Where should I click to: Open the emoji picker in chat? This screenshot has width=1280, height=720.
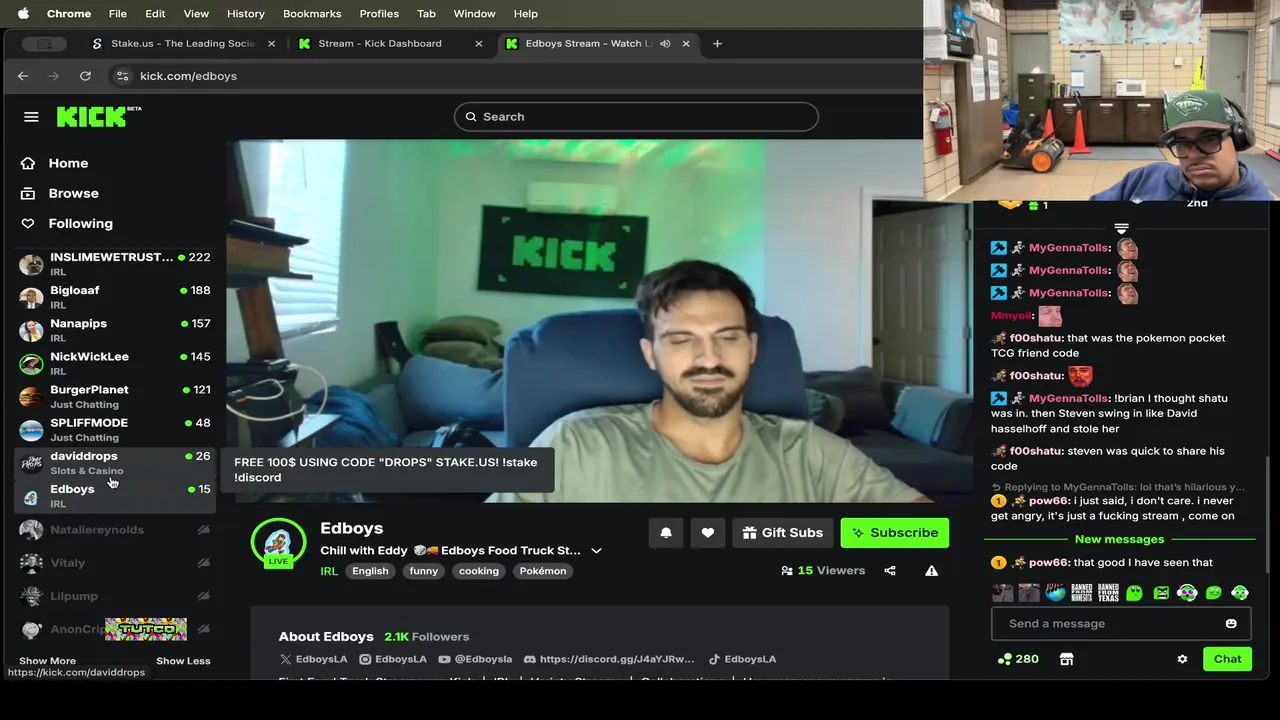1231,624
